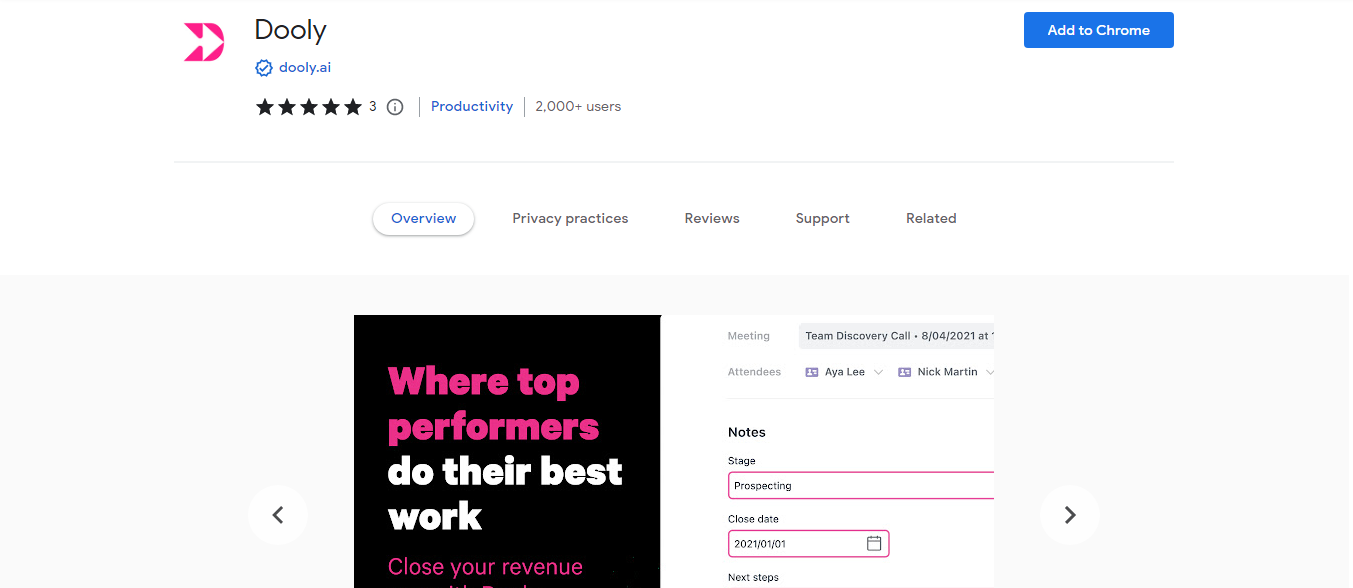
Task: Click Aya Lee's avatar icon
Action: (x=810, y=371)
